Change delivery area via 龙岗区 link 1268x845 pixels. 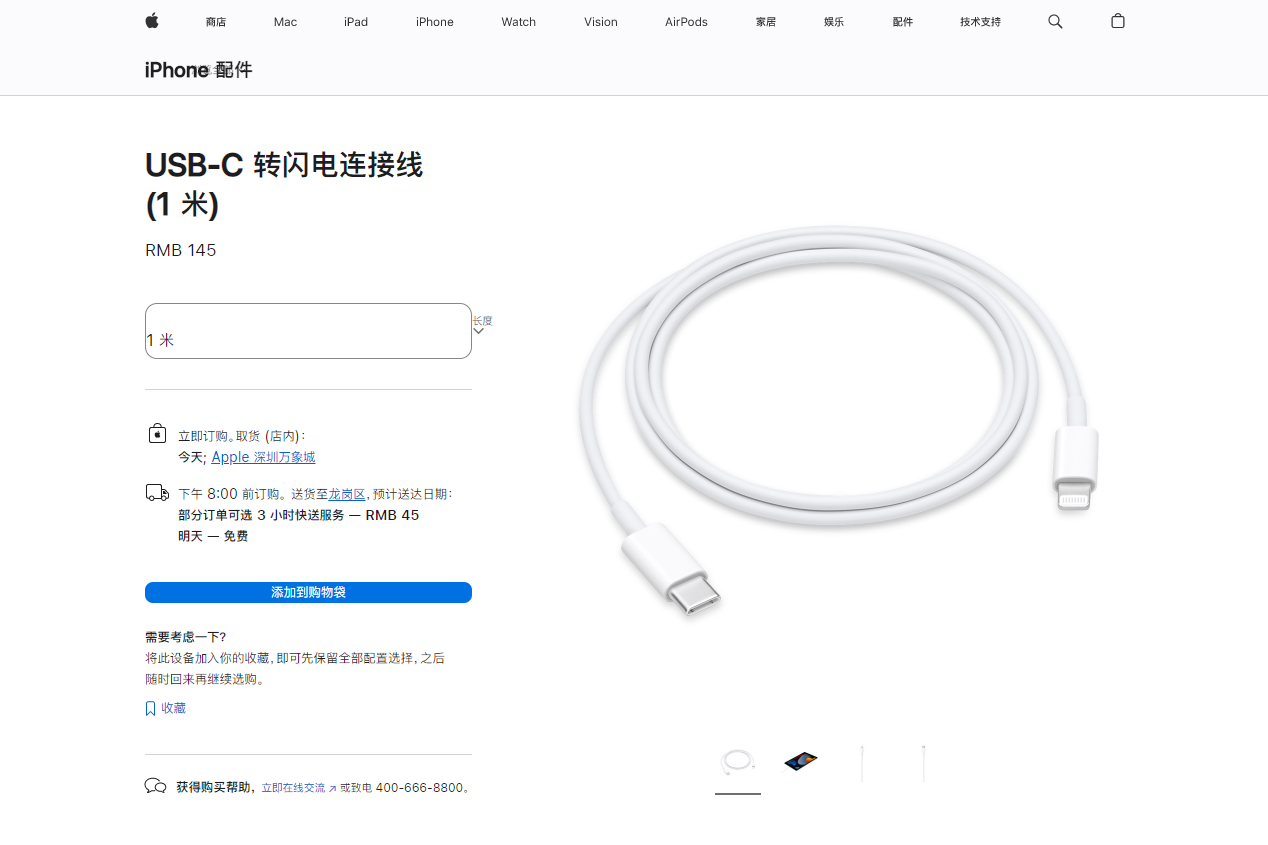click(347, 494)
